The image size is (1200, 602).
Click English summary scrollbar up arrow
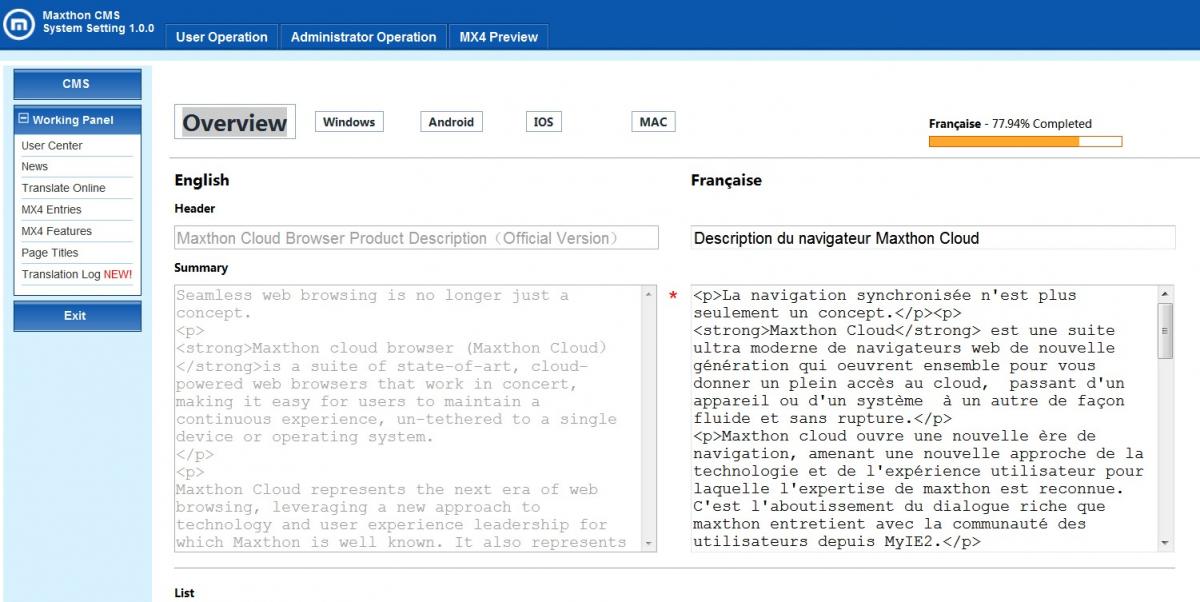click(x=650, y=294)
